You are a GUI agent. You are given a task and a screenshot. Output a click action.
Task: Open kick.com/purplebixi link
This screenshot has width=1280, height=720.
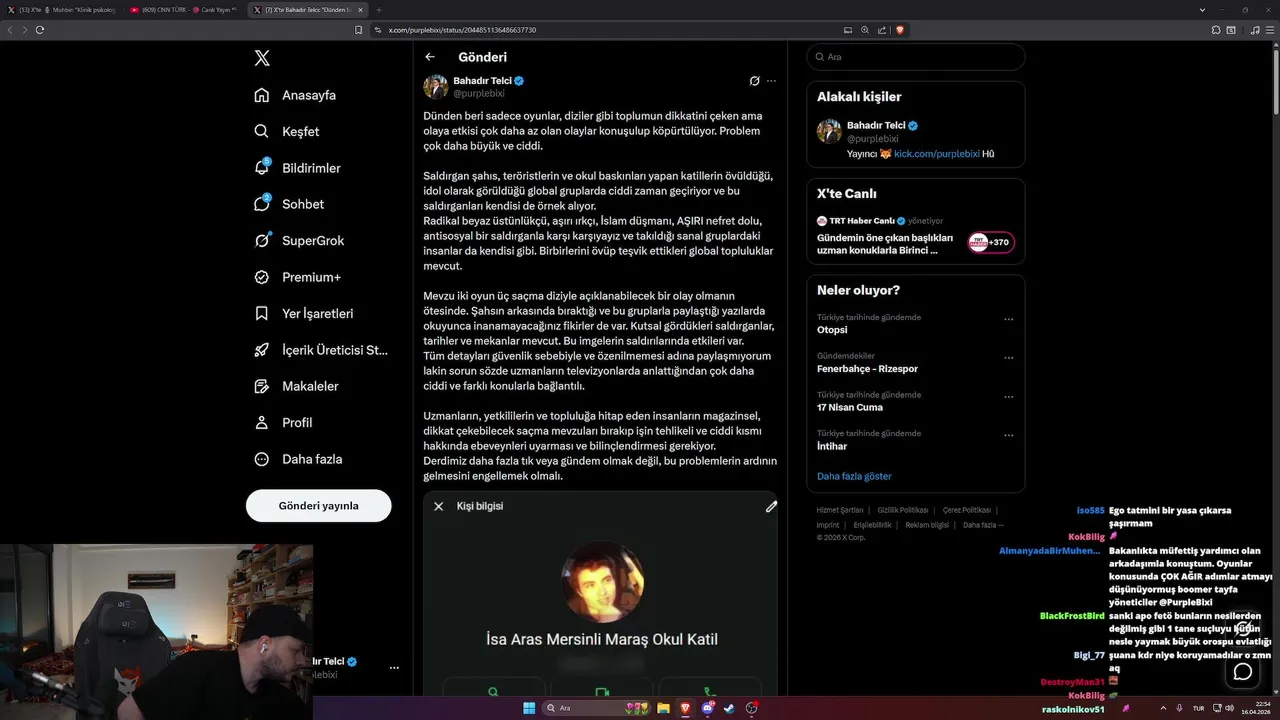pos(936,154)
